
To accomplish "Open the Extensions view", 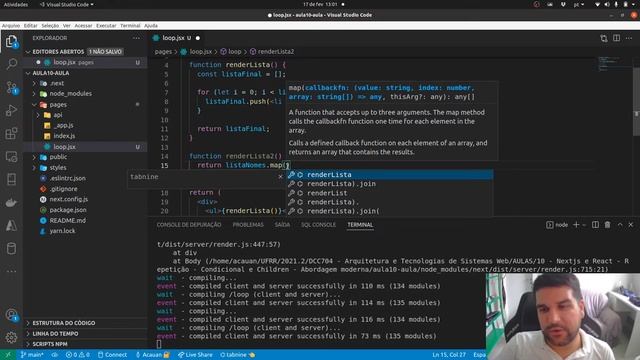I will click(11, 133).
